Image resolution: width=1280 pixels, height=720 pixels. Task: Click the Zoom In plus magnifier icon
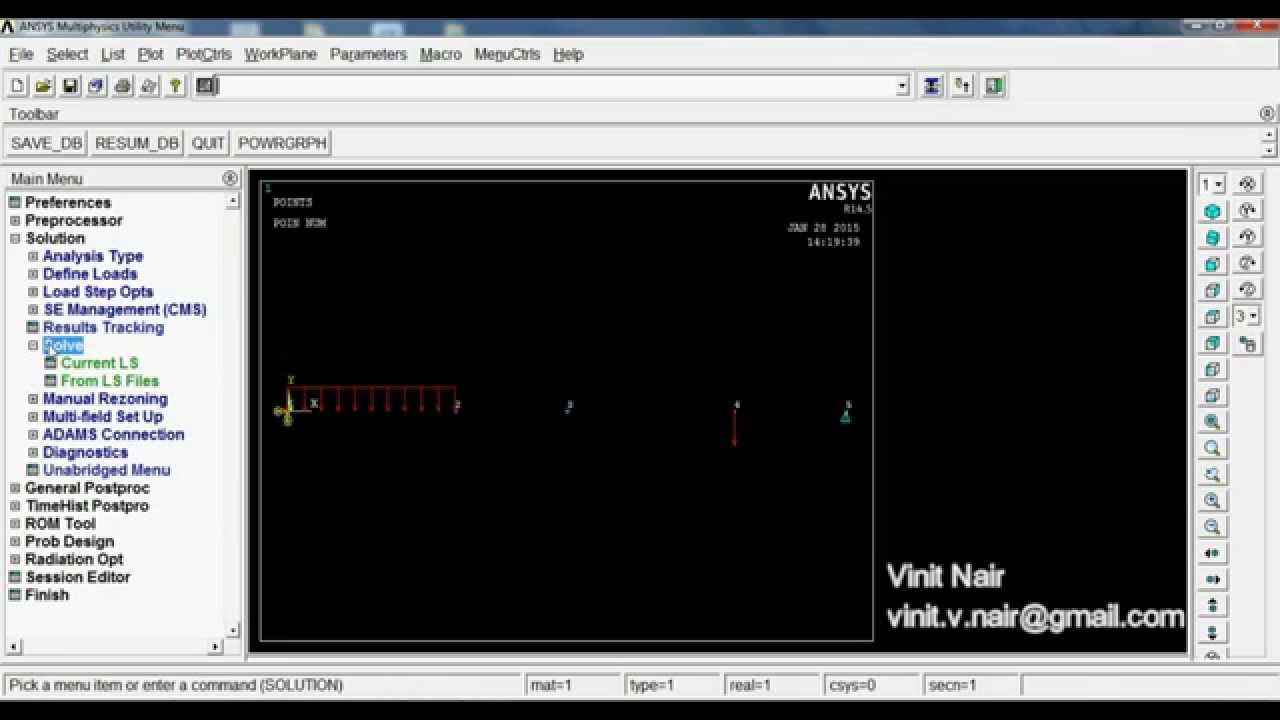point(1212,501)
